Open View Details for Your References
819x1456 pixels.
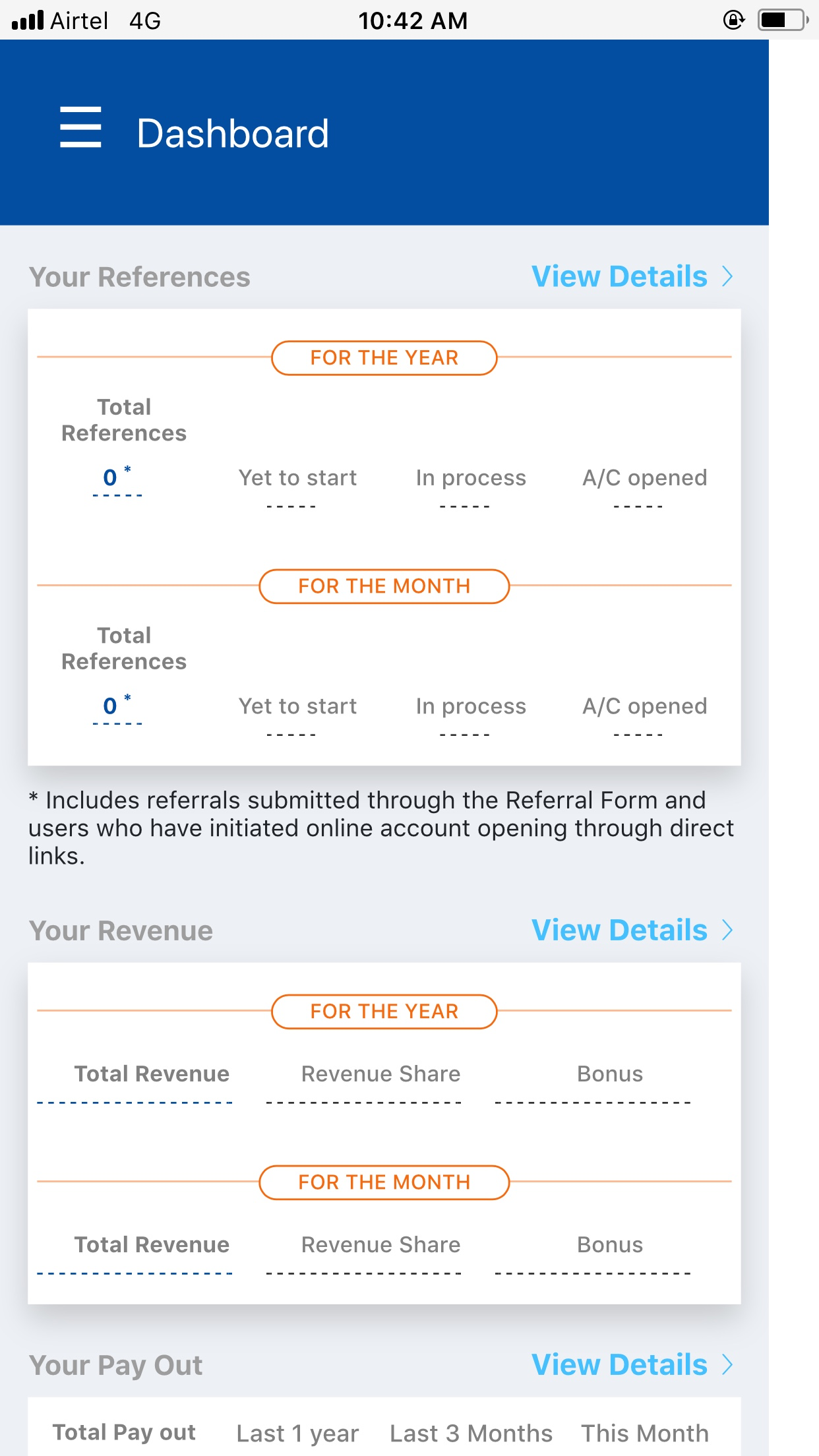619,276
